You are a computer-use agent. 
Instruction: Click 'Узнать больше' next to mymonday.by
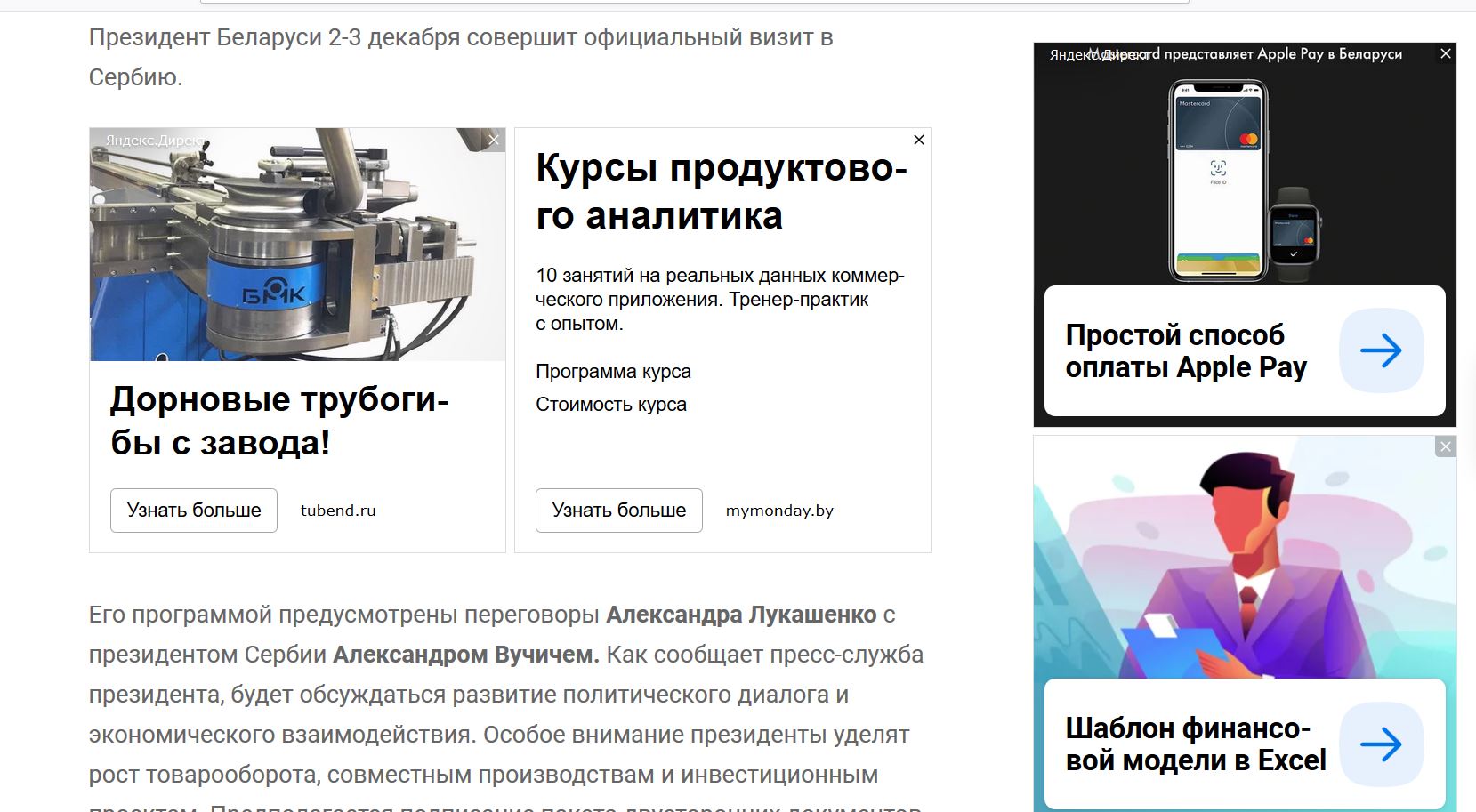(x=619, y=511)
